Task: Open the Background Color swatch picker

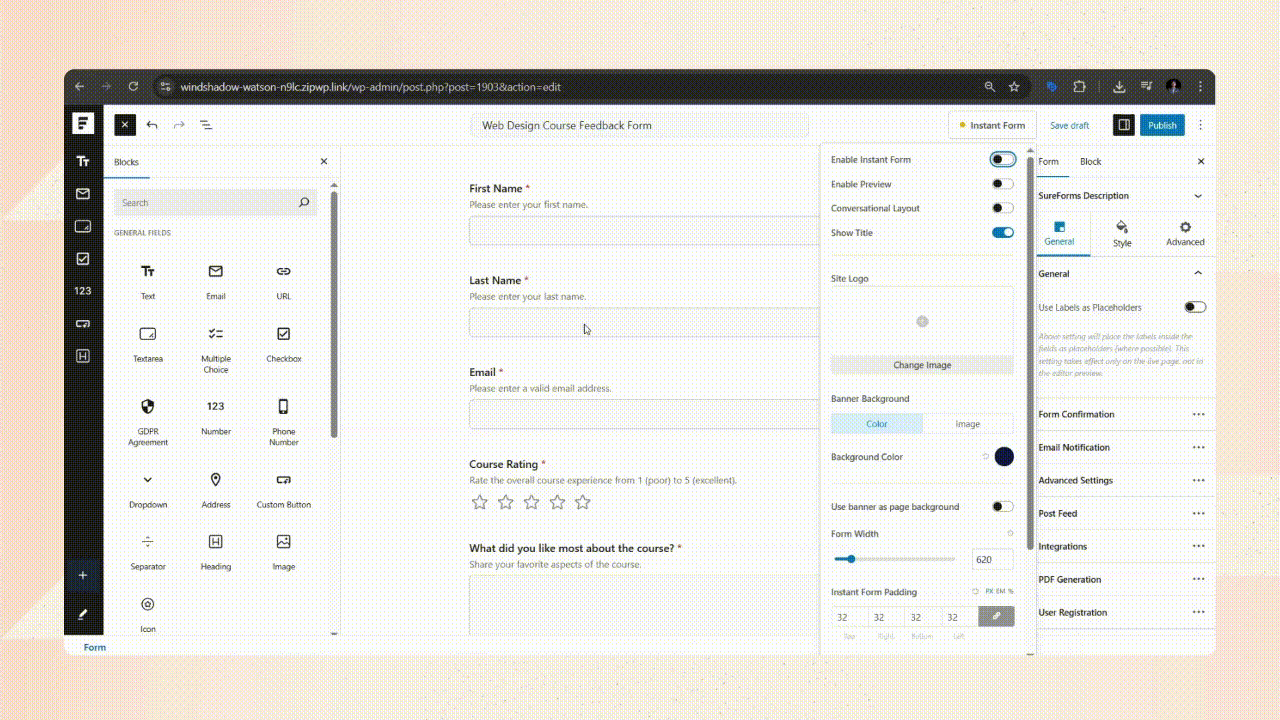Action: pos(1004,457)
